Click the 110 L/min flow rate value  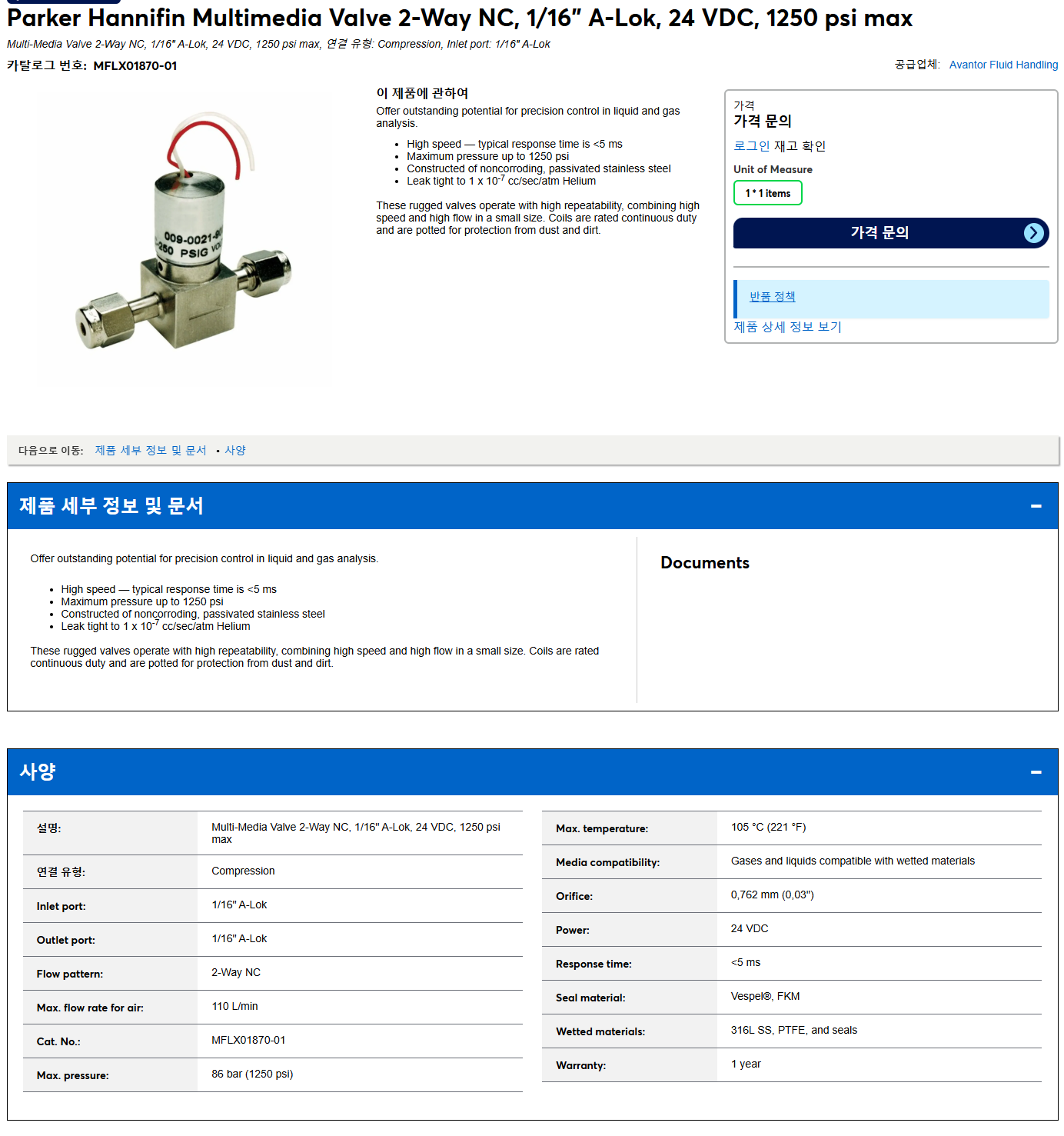pyautogui.click(x=234, y=1006)
